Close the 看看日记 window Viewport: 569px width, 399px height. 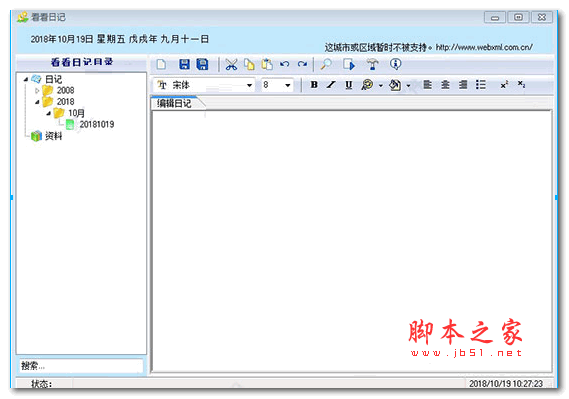click(x=542, y=17)
